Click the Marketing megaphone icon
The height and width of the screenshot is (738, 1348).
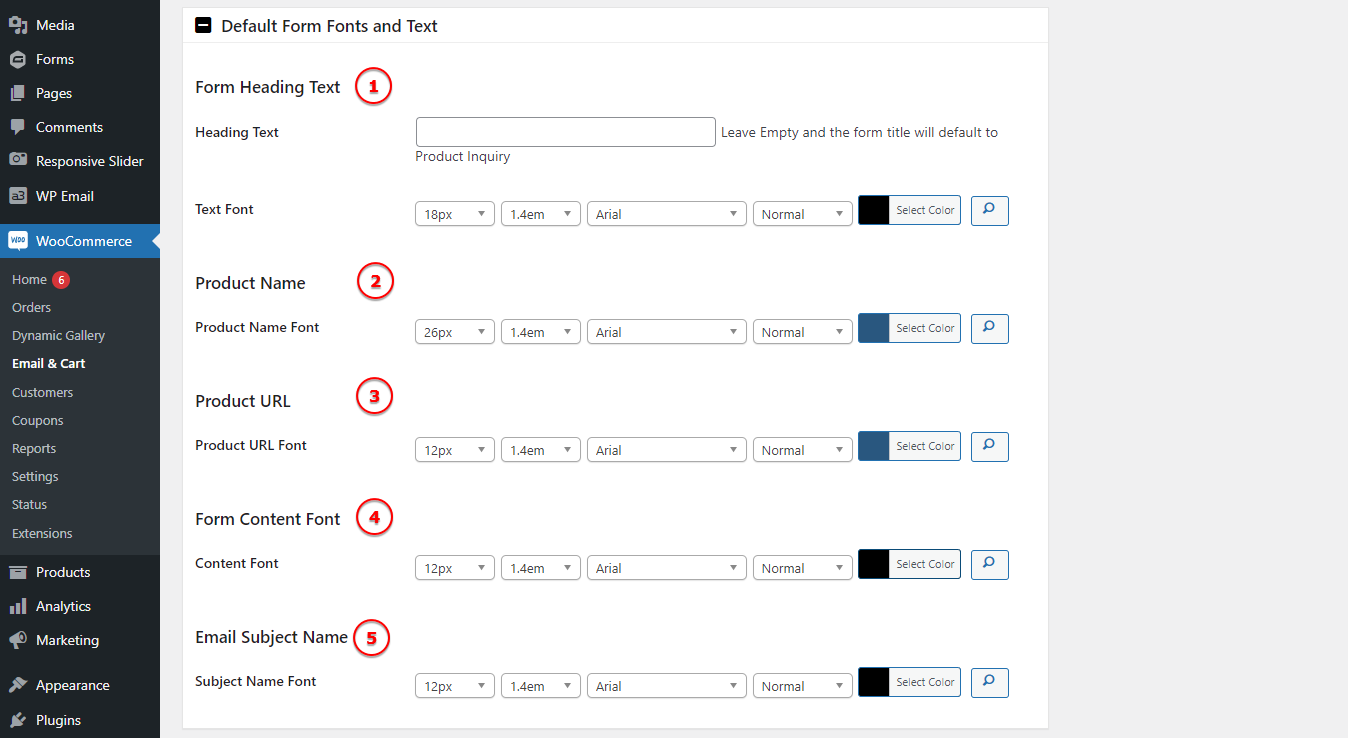(x=17, y=640)
